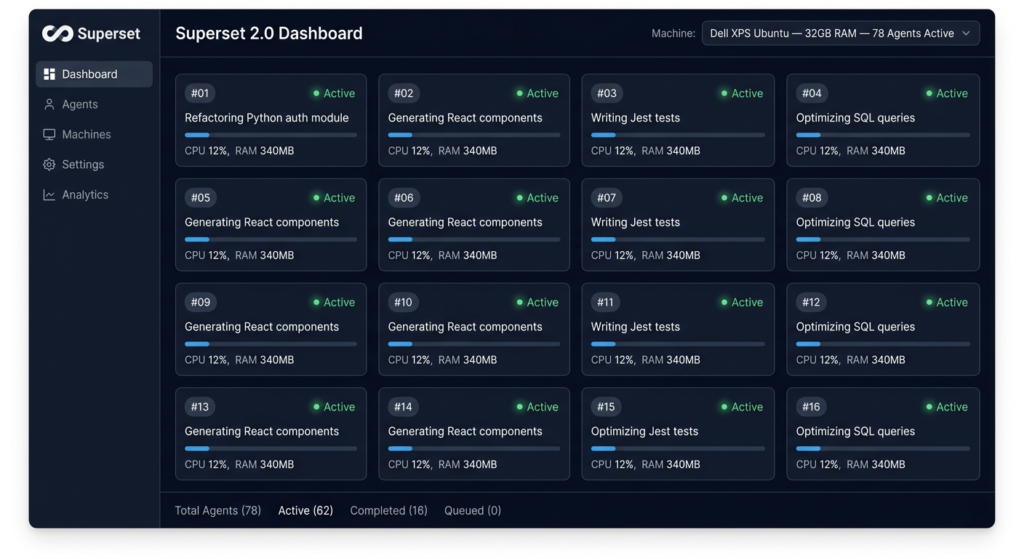Click the progress bar on agent #06 card
This screenshot has height=559, width=1024.
click(474, 240)
